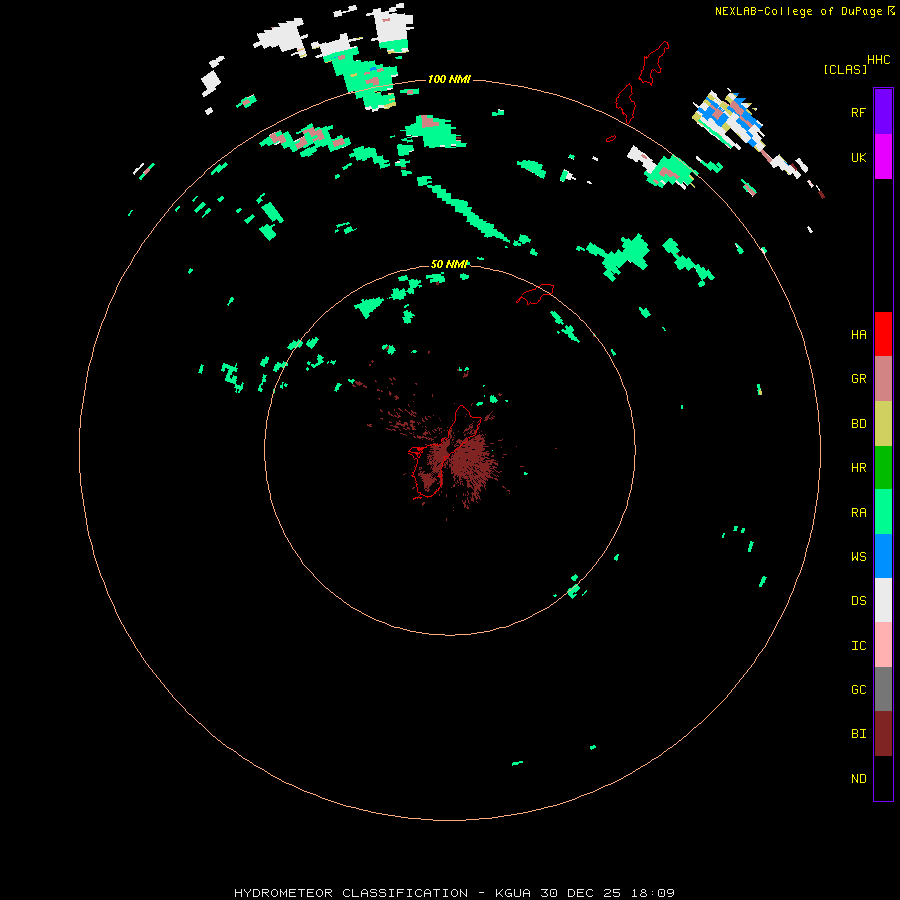This screenshot has height=900, width=900.
Task: Click the HA legend label
Action: tap(858, 335)
